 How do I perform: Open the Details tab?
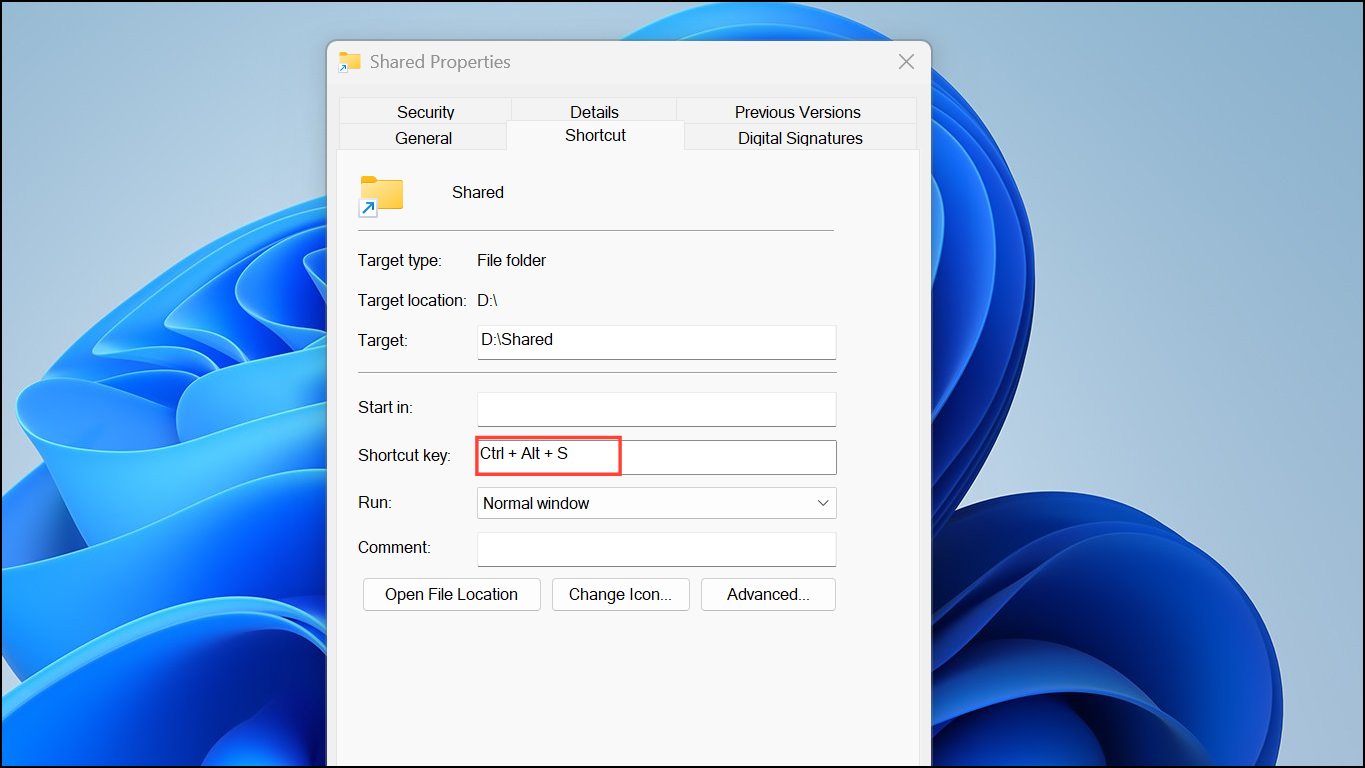(x=594, y=111)
